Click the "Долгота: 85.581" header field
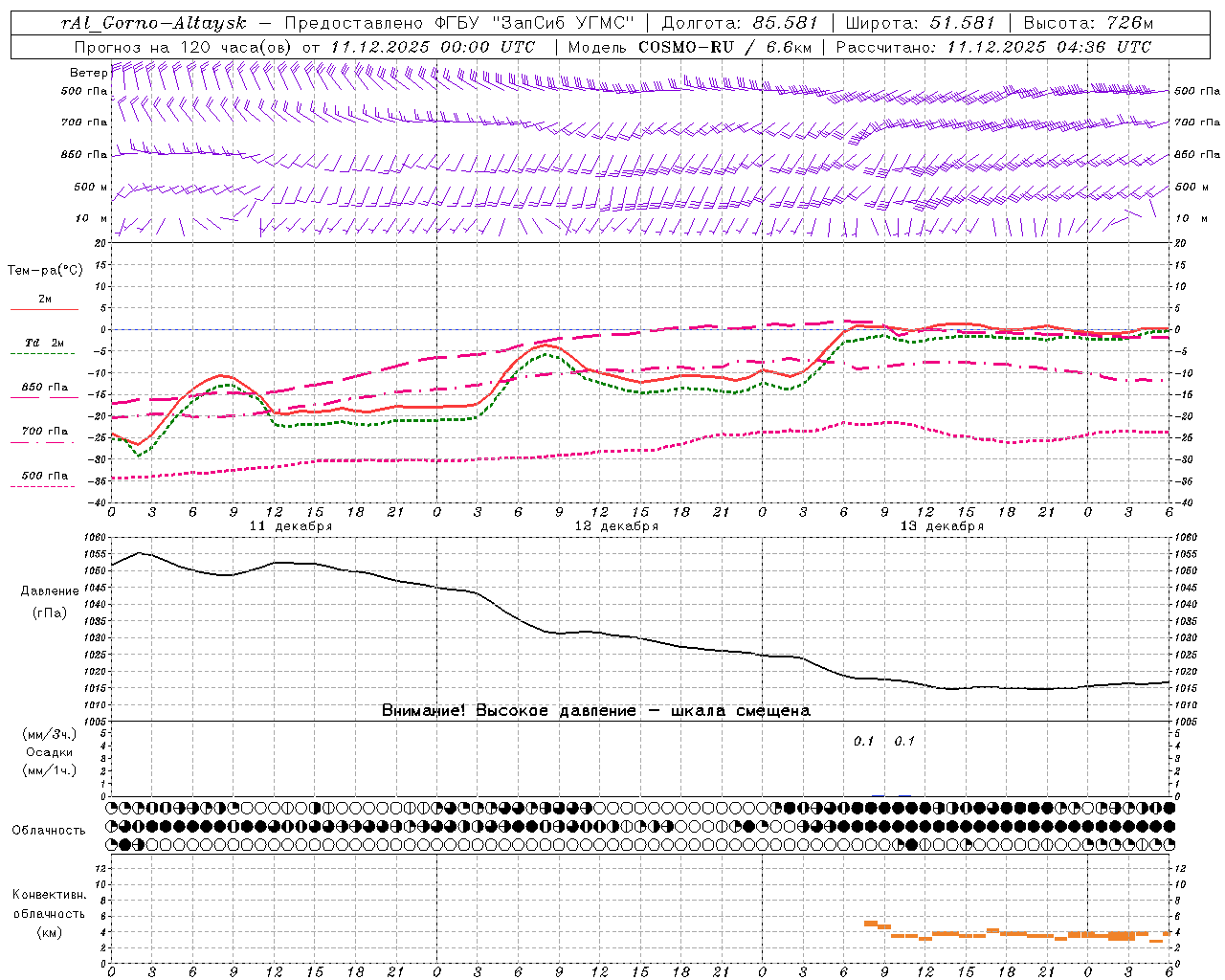Image resolution: width=1225 pixels, height=980 pixels. point(742,23)
